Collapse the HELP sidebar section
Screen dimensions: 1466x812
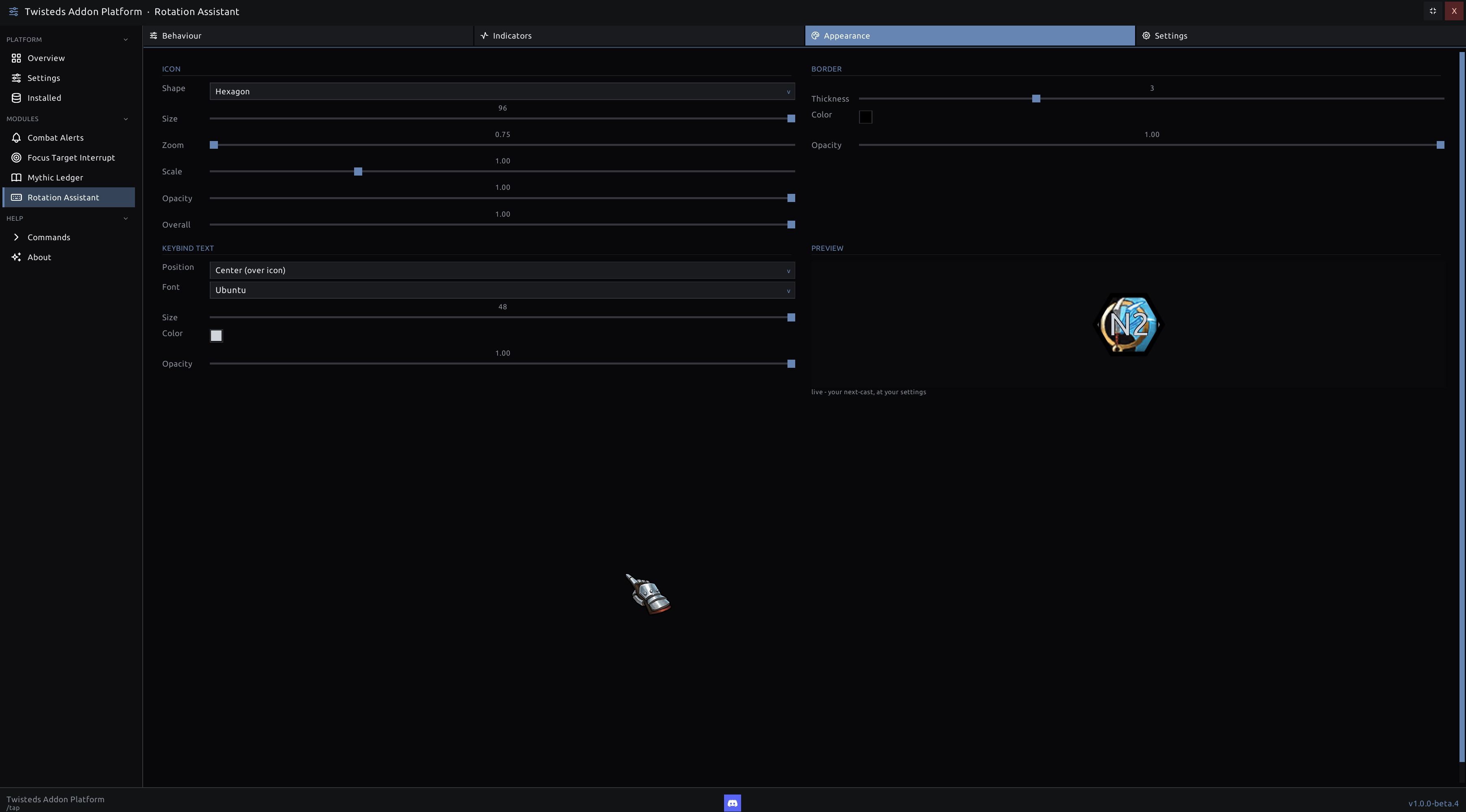click(x=69, y=219)
